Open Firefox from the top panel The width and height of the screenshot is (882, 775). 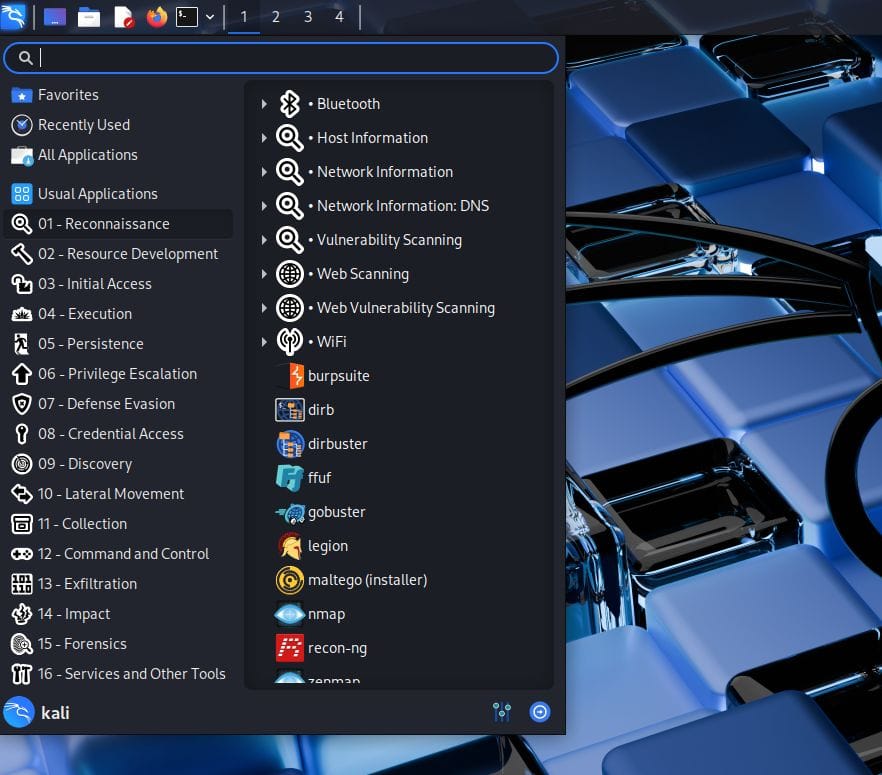156,17
